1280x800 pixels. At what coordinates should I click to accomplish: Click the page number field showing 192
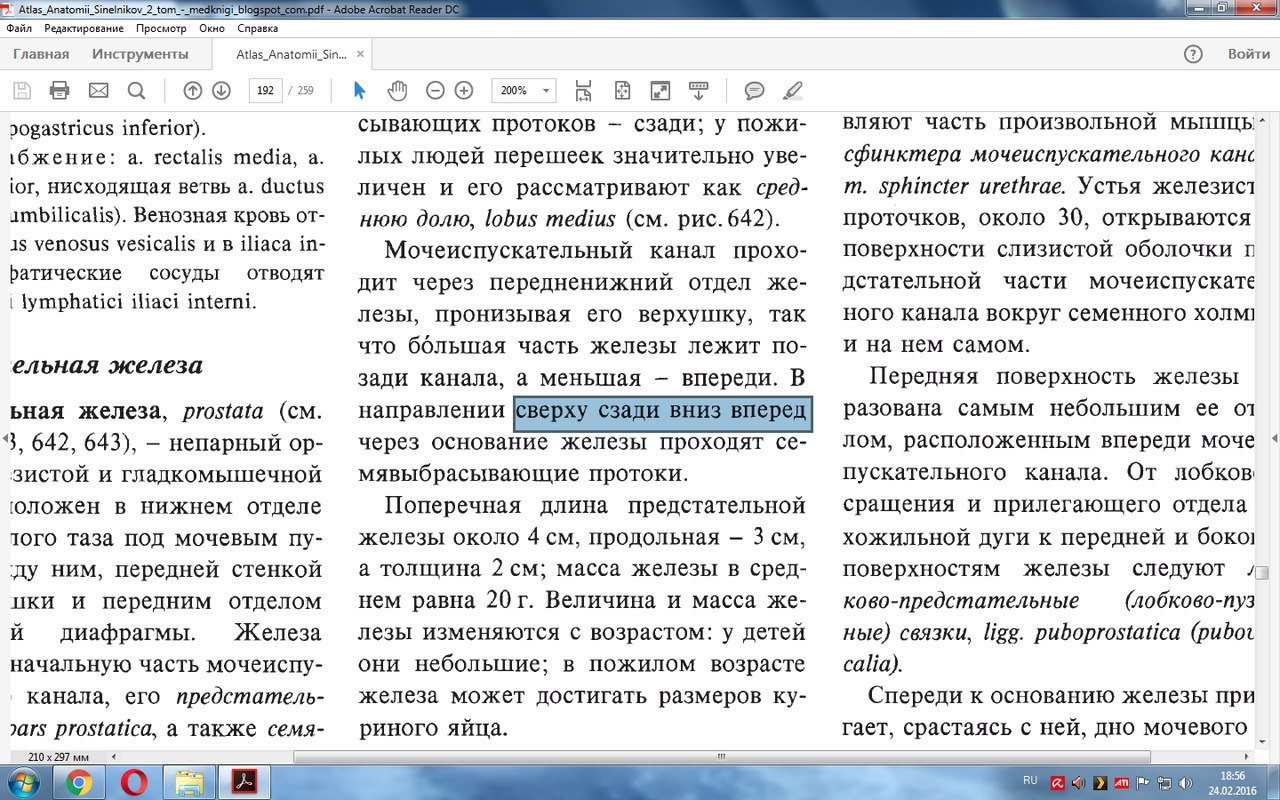pos(265,91)
